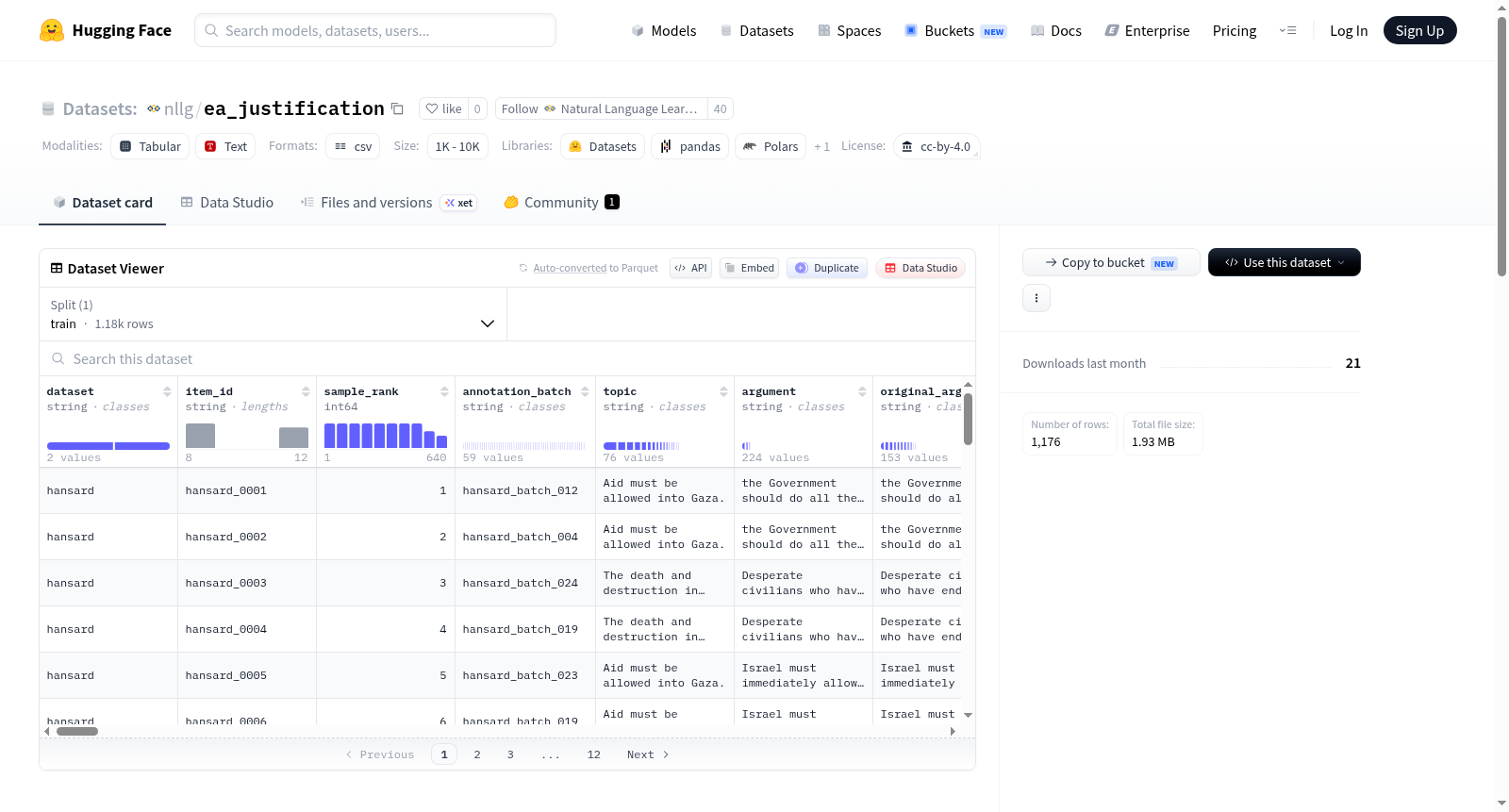Screen dimensions: 1509x812
Task: Open the nllg organization link
Action: coord(178,109)
